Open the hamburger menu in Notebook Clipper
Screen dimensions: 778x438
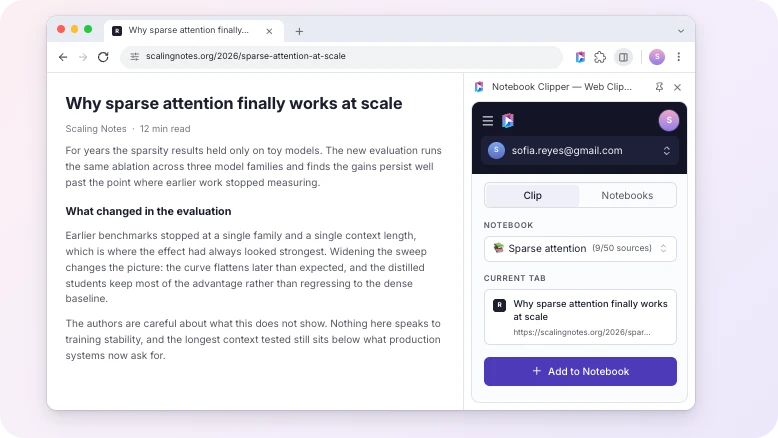pyautogui.click(x=488, y=121)
